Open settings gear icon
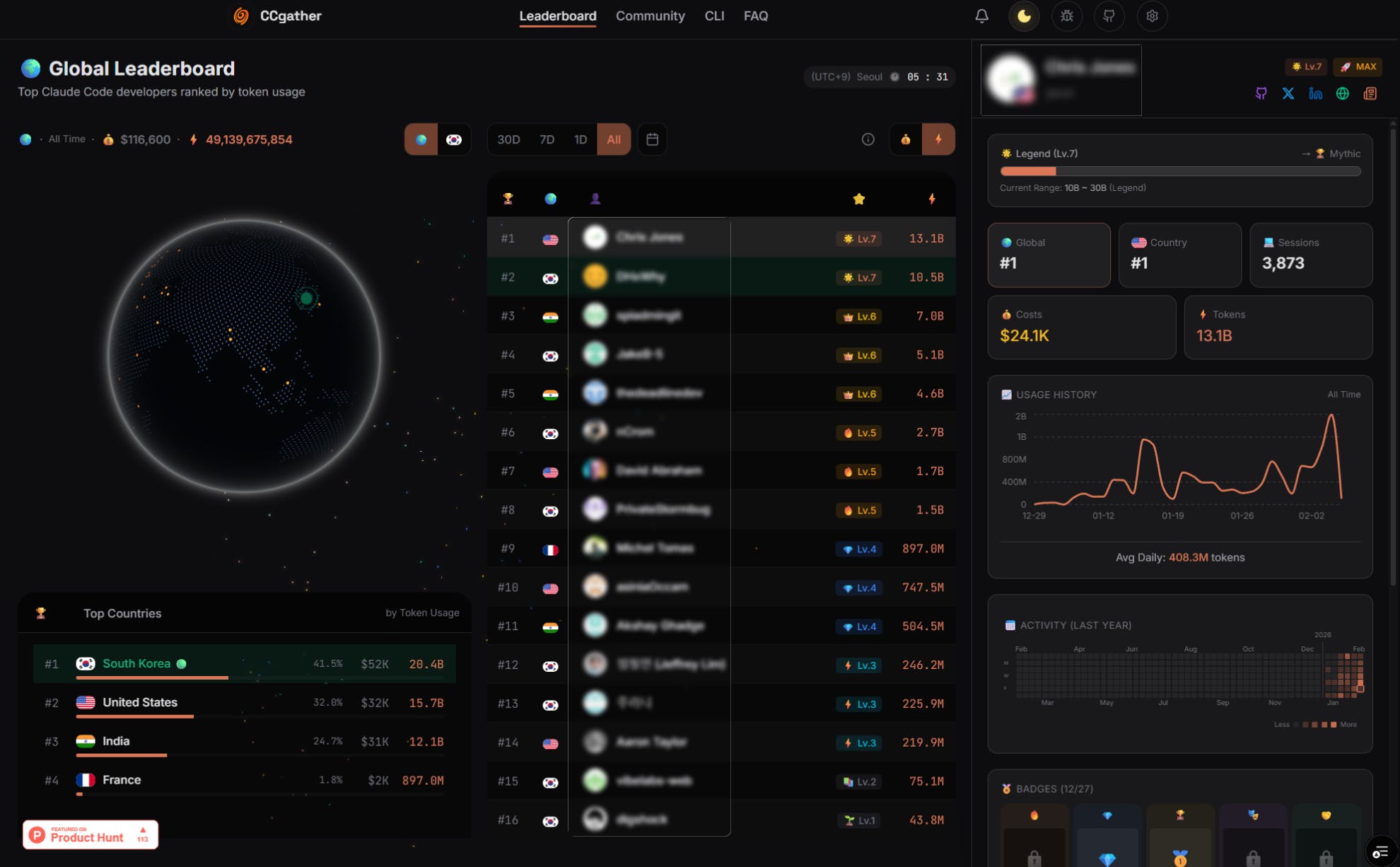Screen dimensions: 1400x867 click(x=1152, y=16)
